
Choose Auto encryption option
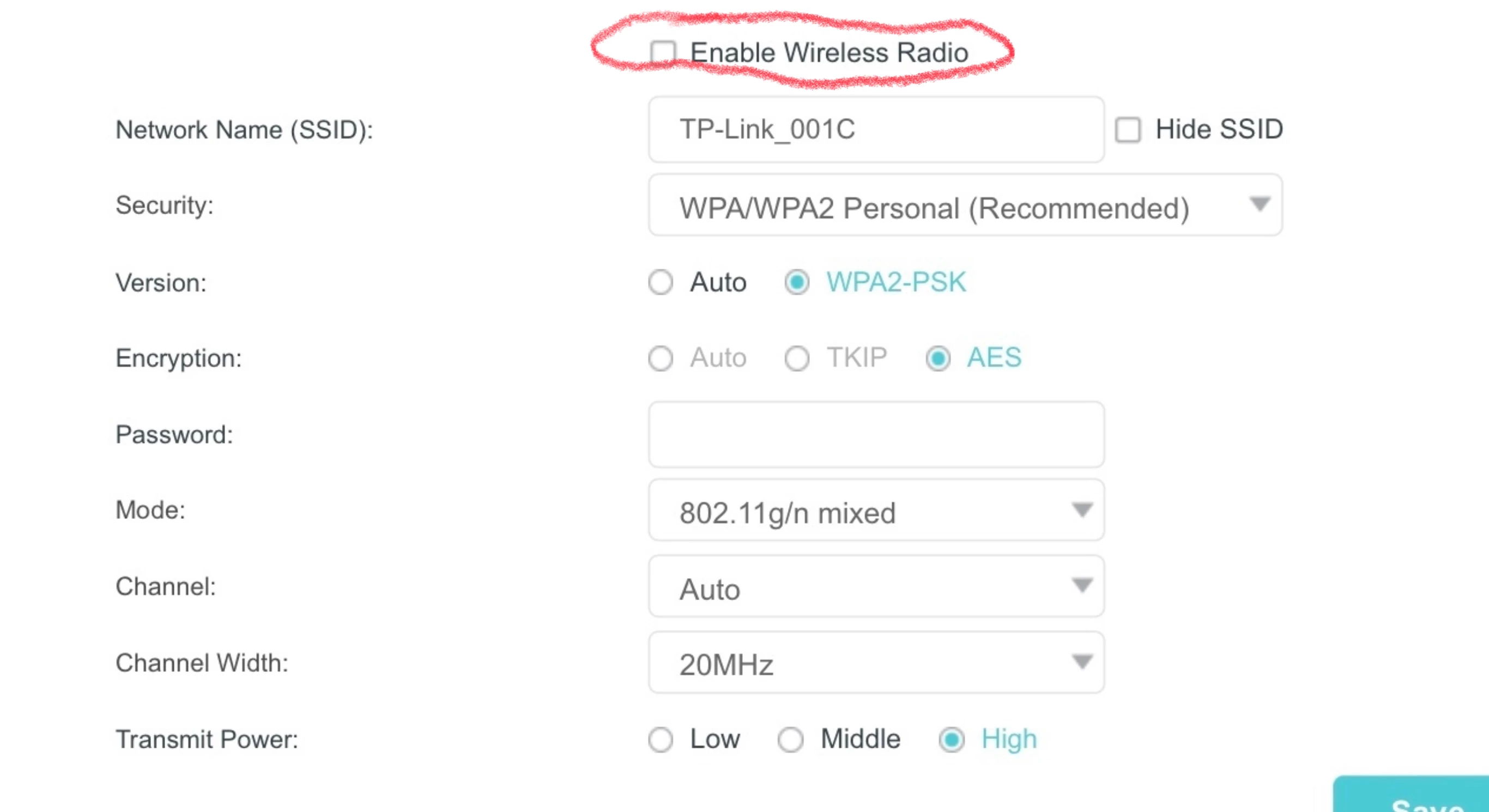660,357
